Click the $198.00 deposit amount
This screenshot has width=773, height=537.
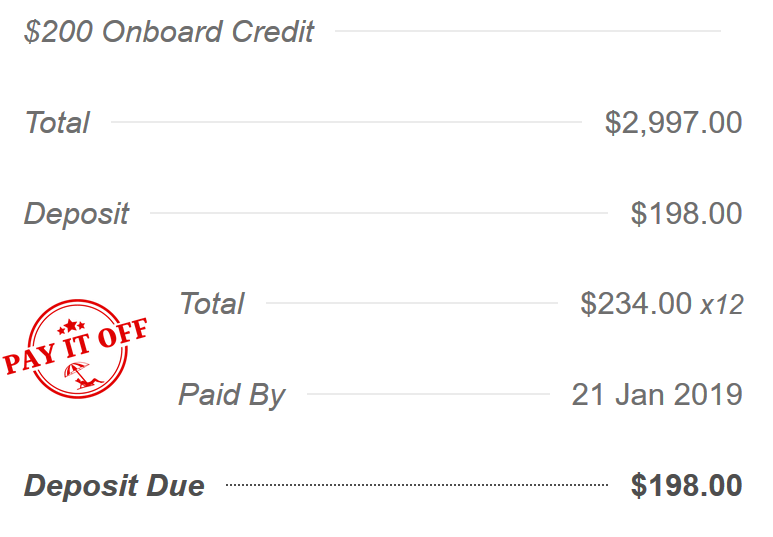[686, 213]
